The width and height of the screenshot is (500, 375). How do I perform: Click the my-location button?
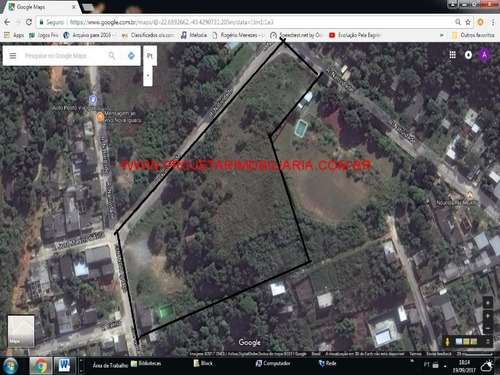(488, 303)
